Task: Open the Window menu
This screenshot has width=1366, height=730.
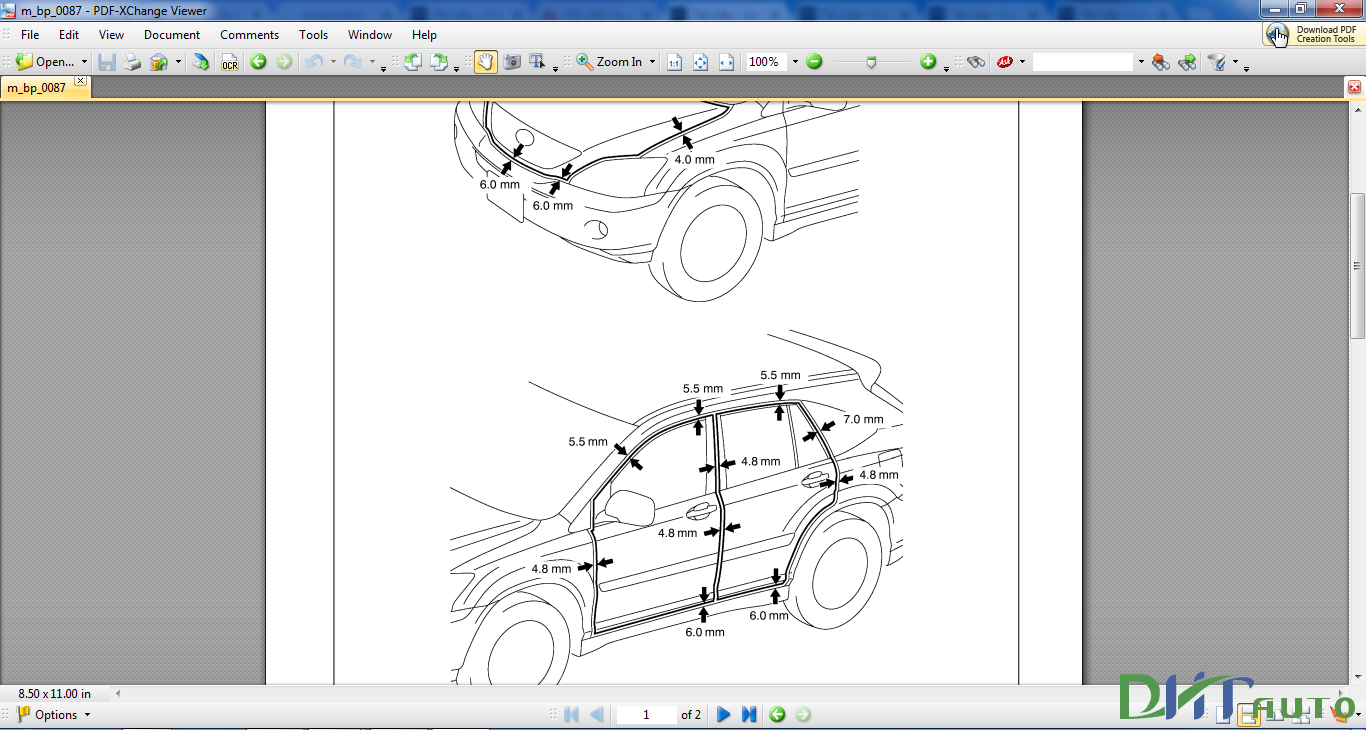Action: coord(370,35)
